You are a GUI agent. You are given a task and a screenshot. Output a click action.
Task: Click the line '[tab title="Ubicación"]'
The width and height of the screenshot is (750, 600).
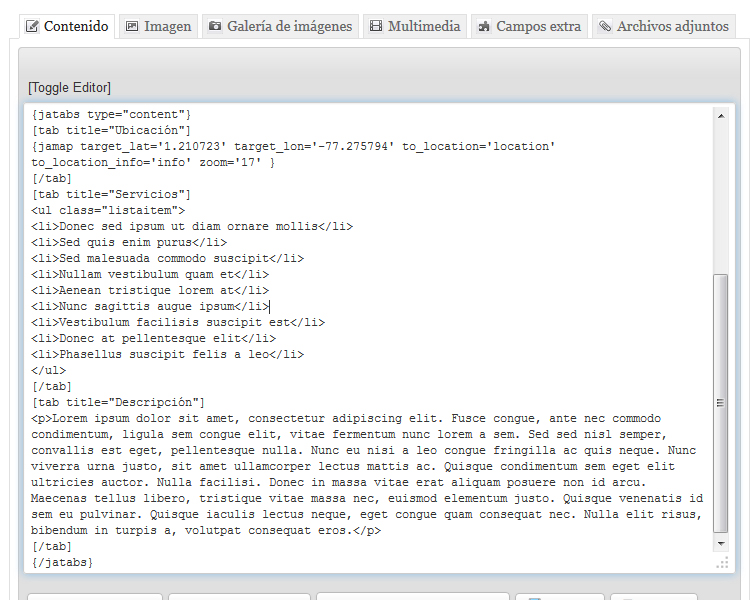click(111, 131)
